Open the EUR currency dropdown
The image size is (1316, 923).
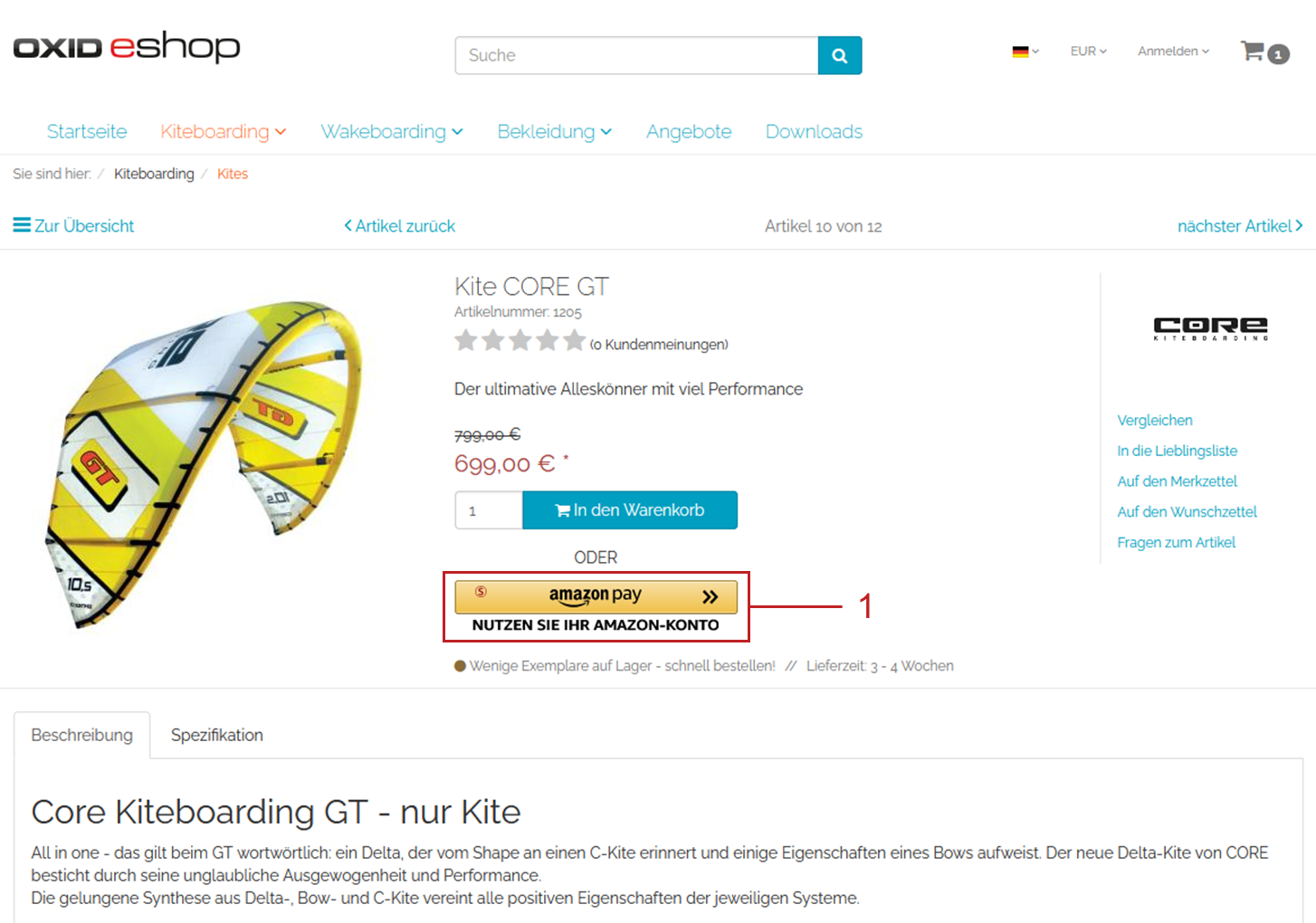coord(1088,52)
